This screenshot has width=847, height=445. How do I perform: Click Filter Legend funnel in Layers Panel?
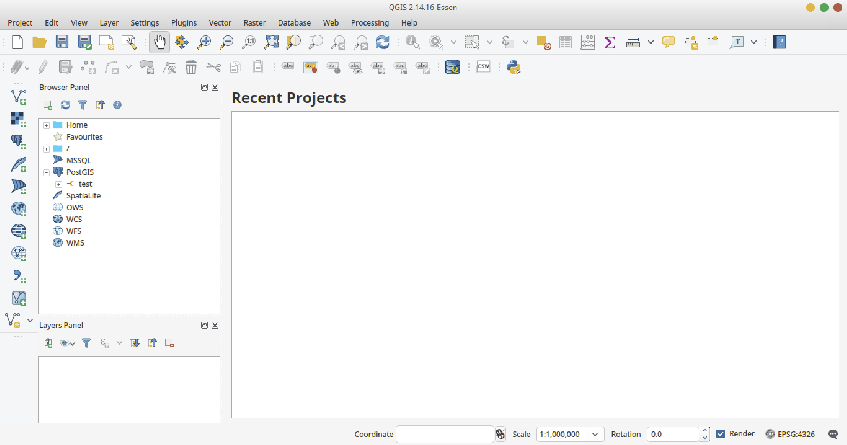pos(86,343)
